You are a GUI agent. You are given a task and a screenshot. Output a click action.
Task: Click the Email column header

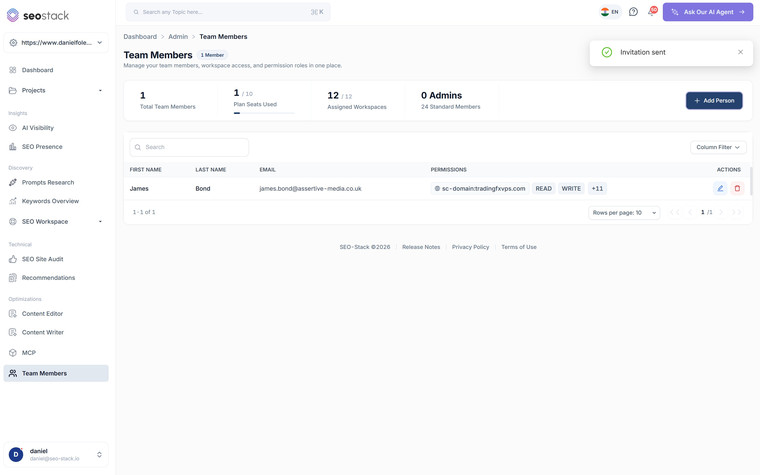(x=268, y=170)
